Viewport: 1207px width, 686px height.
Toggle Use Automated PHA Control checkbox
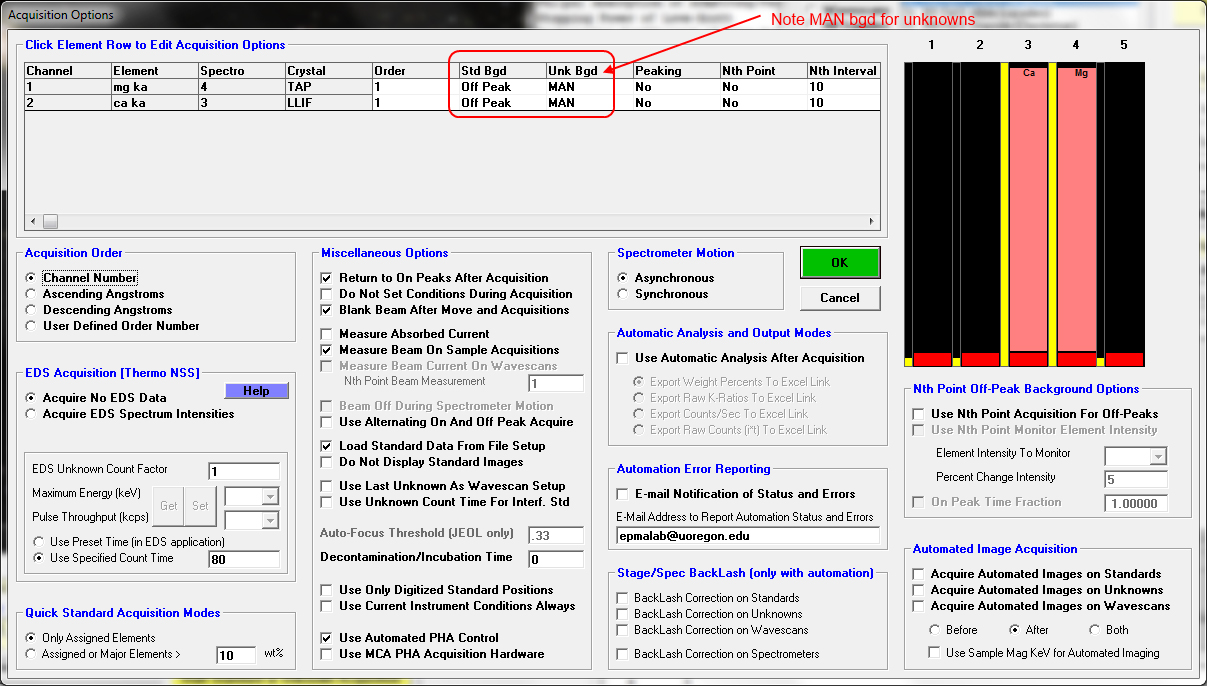pyautogui.click(x=327, y=638)
